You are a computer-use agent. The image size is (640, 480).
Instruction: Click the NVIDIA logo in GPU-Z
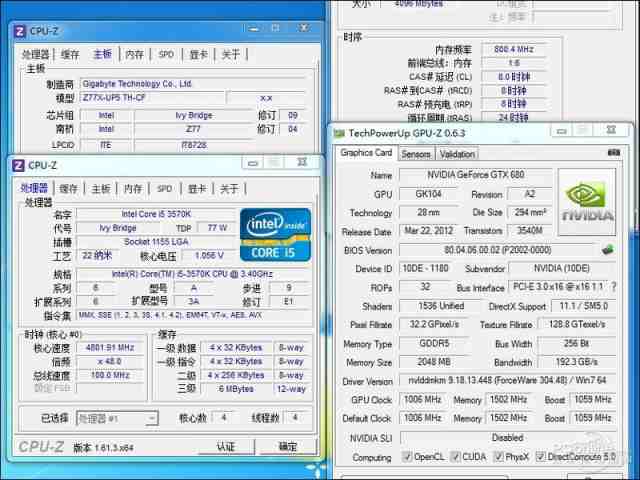[x=587, y=202]
